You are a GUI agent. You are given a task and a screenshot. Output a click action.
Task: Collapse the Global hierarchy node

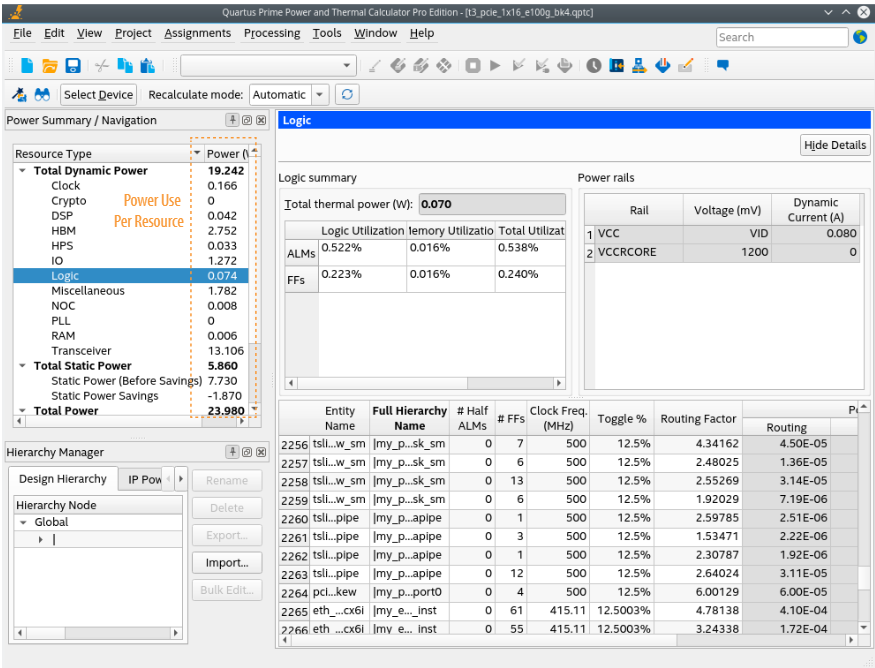(23, 522)
